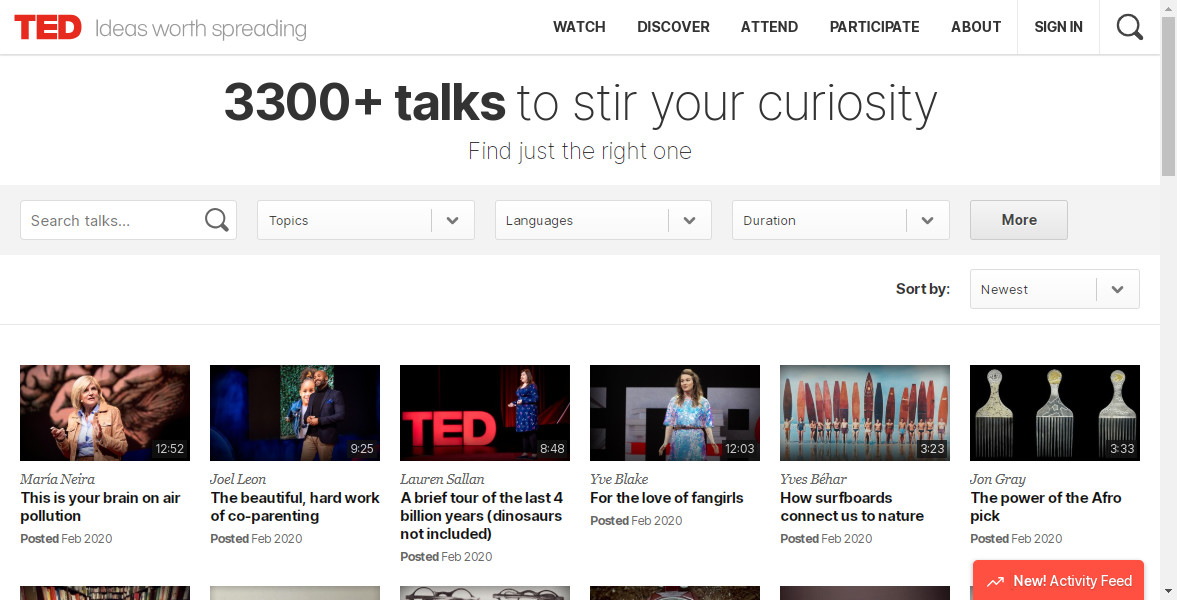Open Joel Leon co-parenting talk thumbnail
Viewport: 1177px width, 600px height.
coord(295,413)
